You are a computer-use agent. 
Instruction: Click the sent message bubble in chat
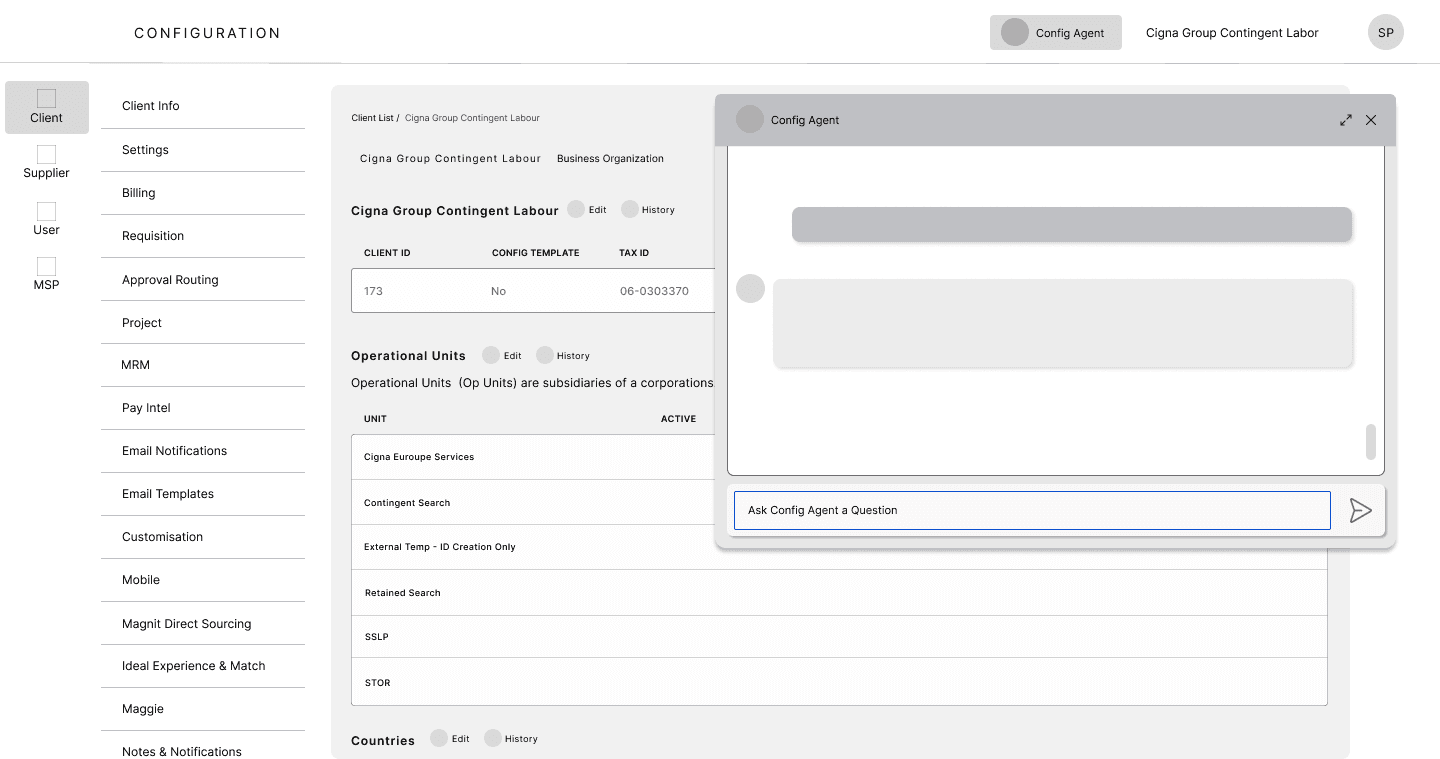1072,224
